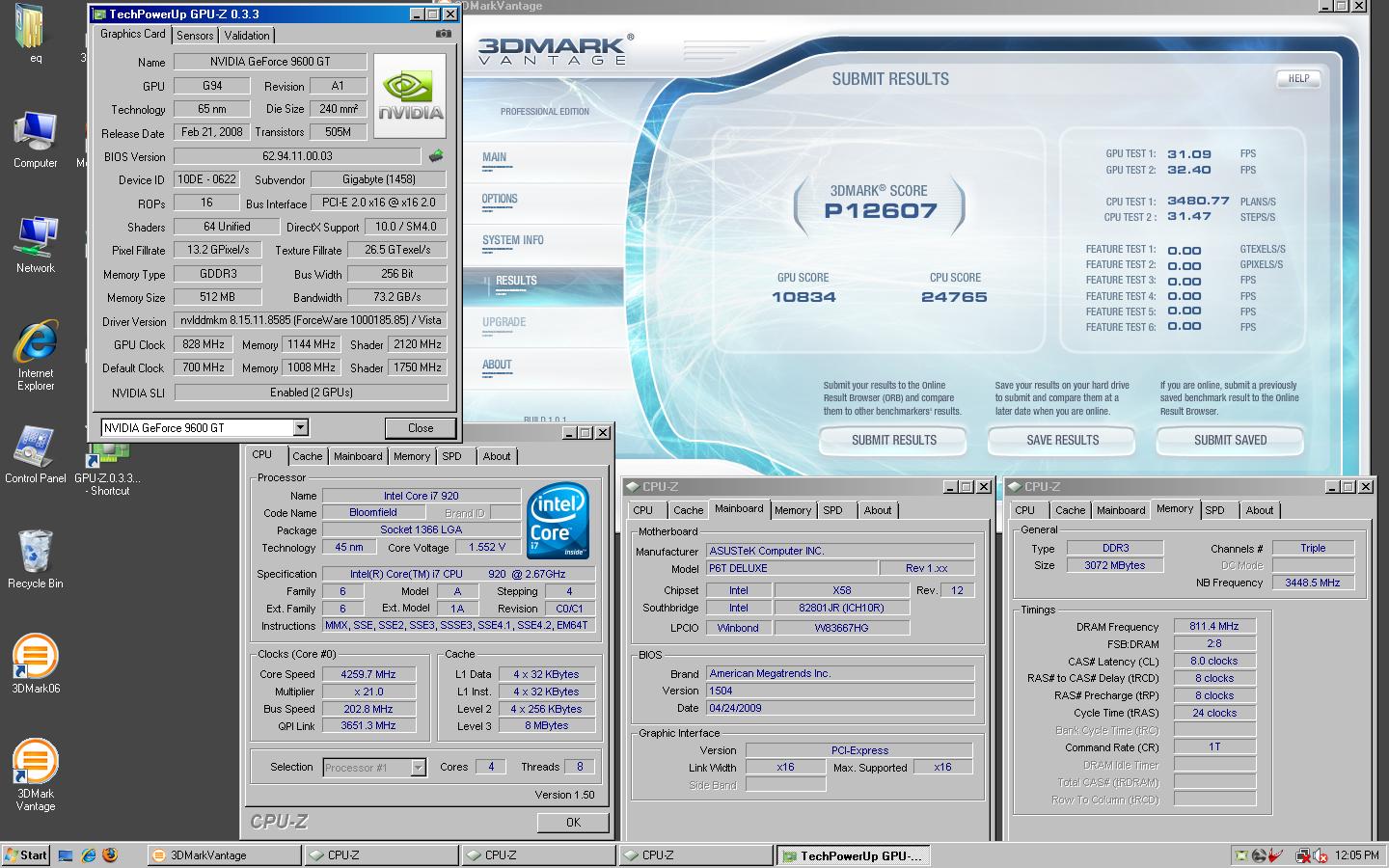The height and width of the screenshot is (868, 1389).
Task: Select the 3DMark Vantage desktop shortcut
Action: coord(36,774)
